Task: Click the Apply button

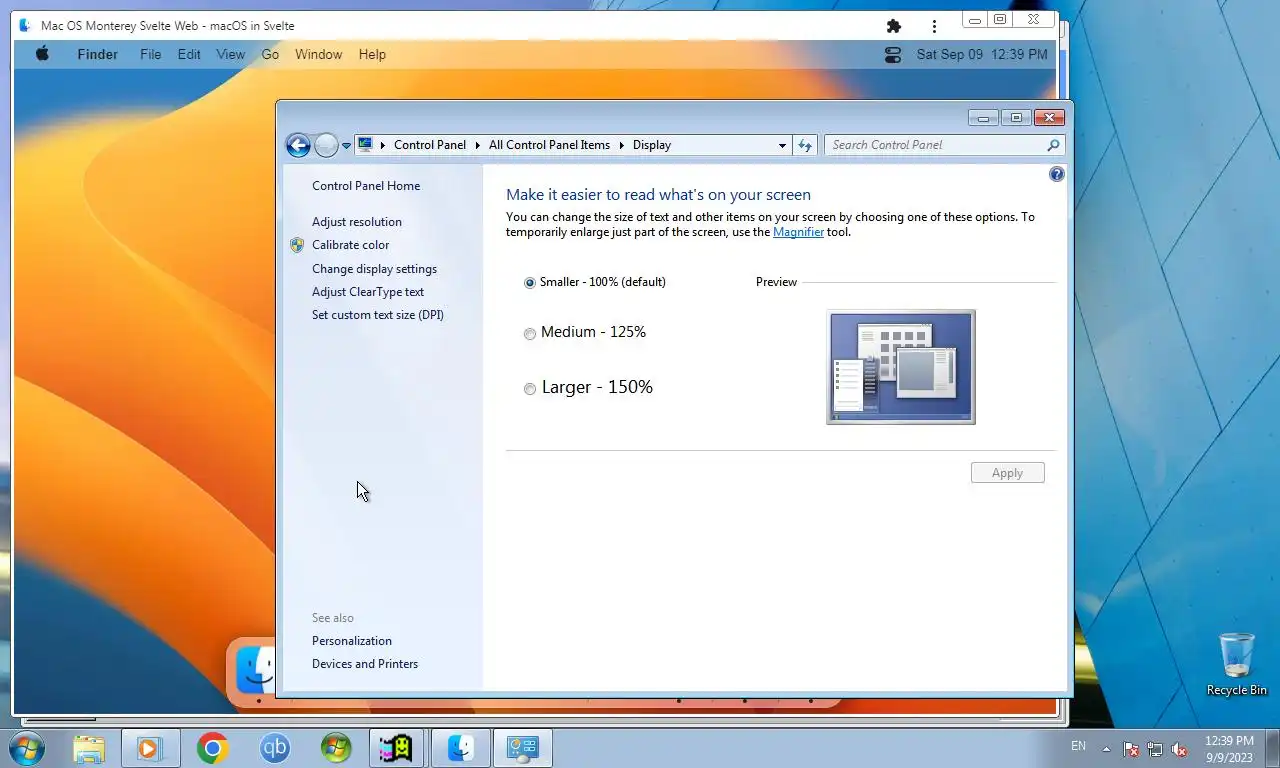Action: pyautogui.click(x=1008, y=473)
